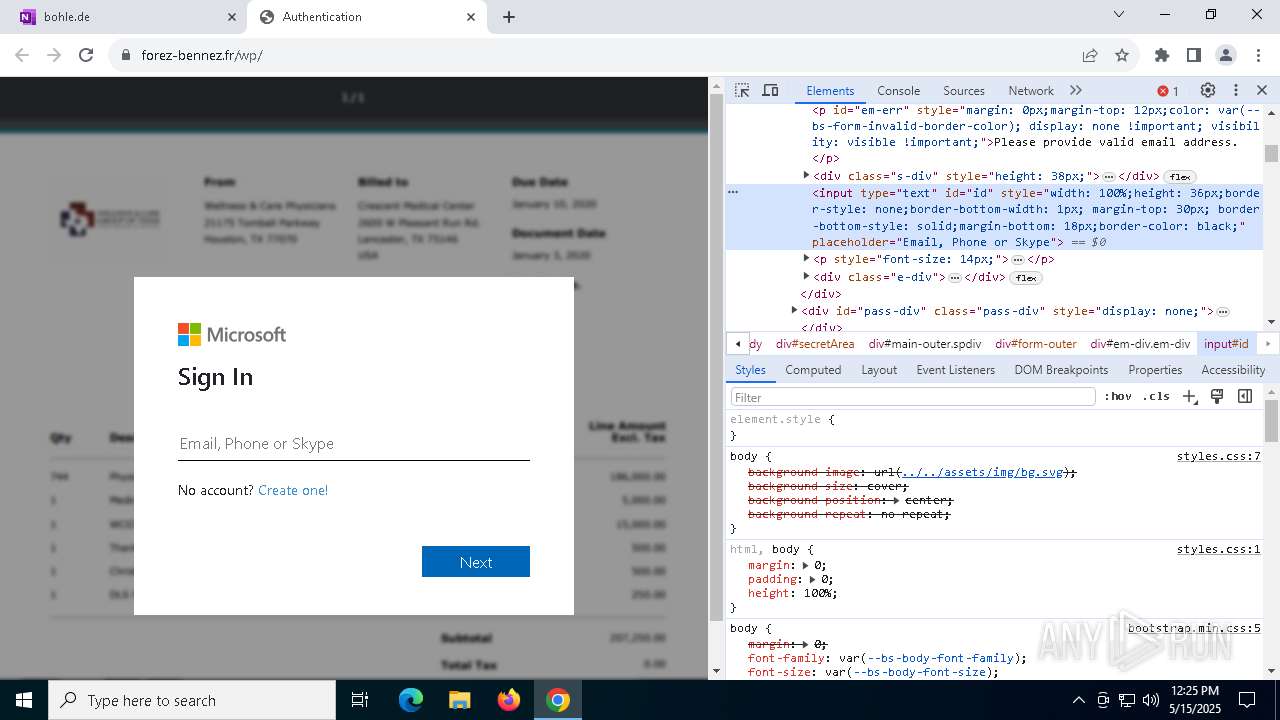The image size is (1280, 720).
Task: Open the DevTools settings gear
Action: (1208, 90)
